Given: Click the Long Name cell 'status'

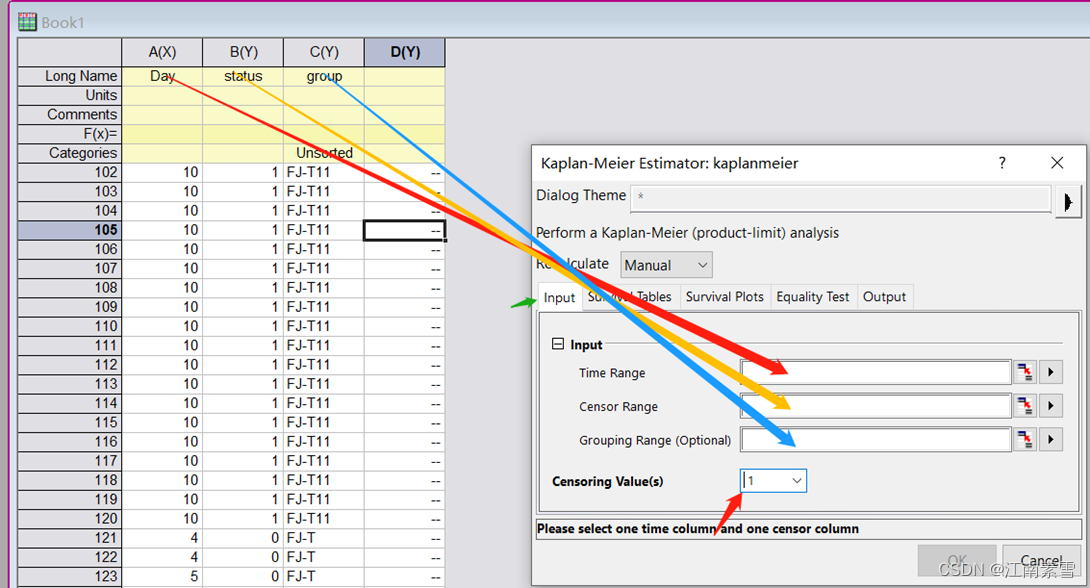Looking at the screenshot, I should pyautogui.click(x=243, y=76).
